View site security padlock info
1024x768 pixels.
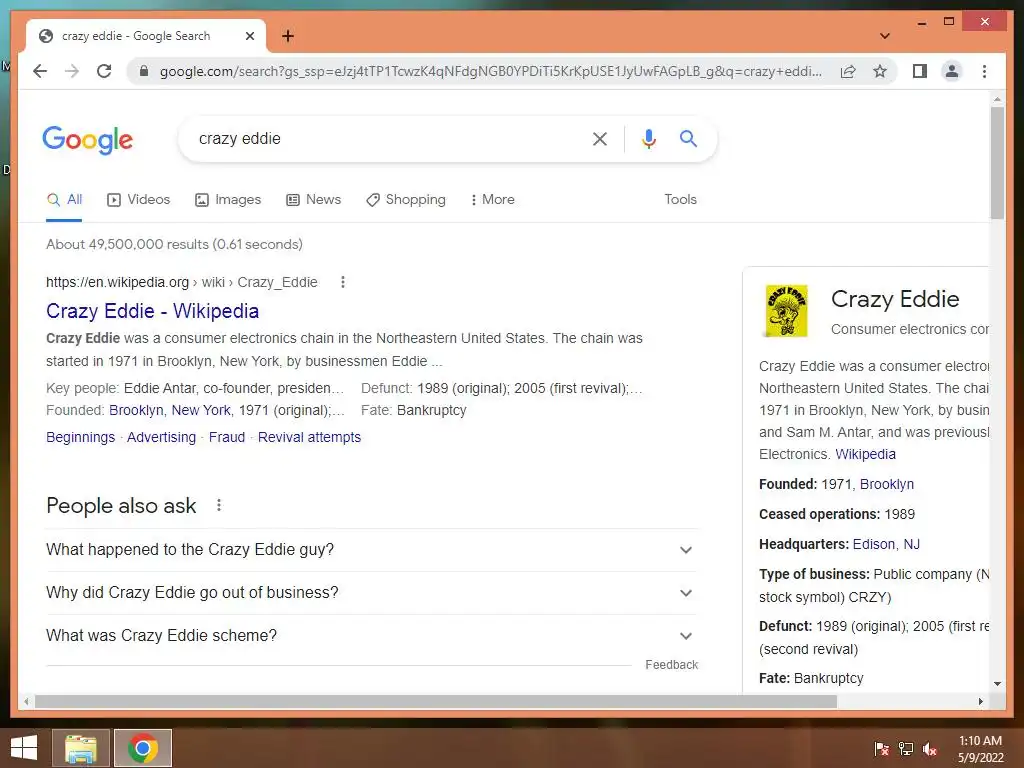coord(144,71)
